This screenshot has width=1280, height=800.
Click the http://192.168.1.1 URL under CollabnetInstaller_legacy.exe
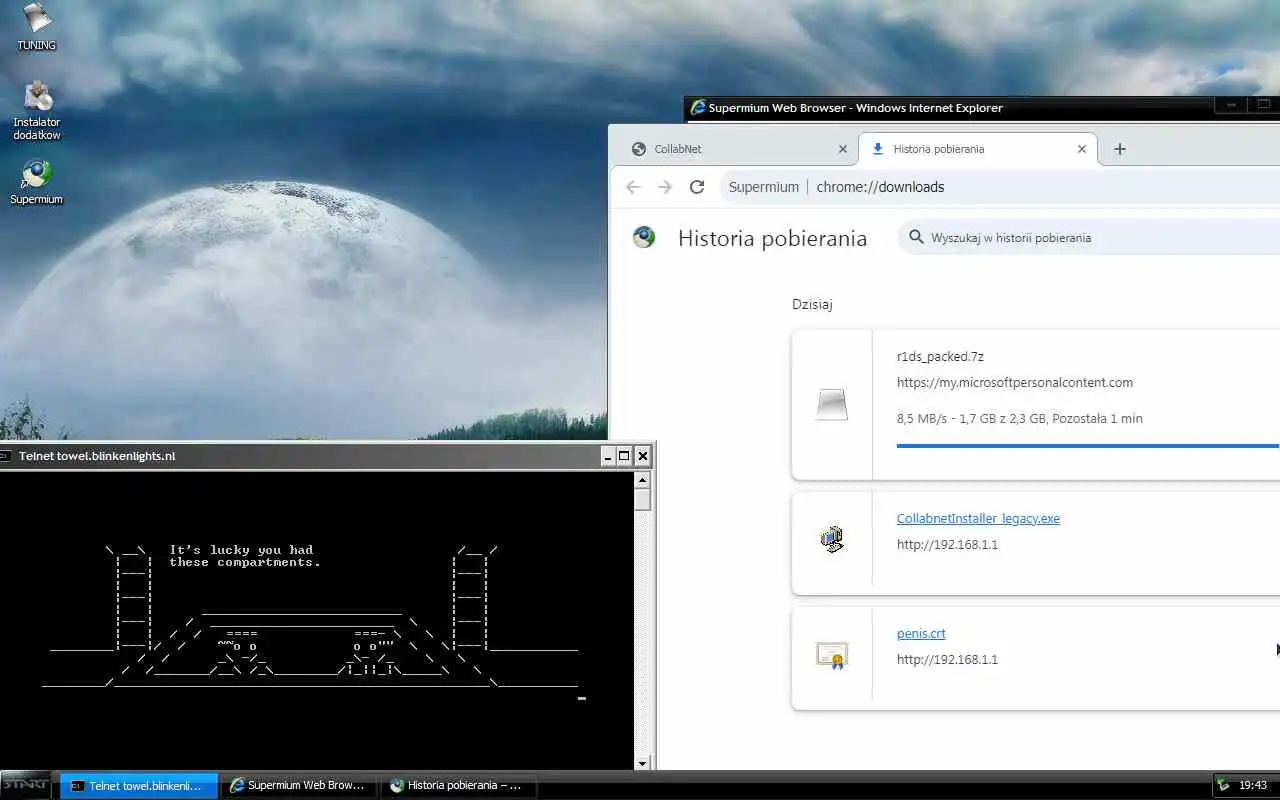[x=947, y=545]
